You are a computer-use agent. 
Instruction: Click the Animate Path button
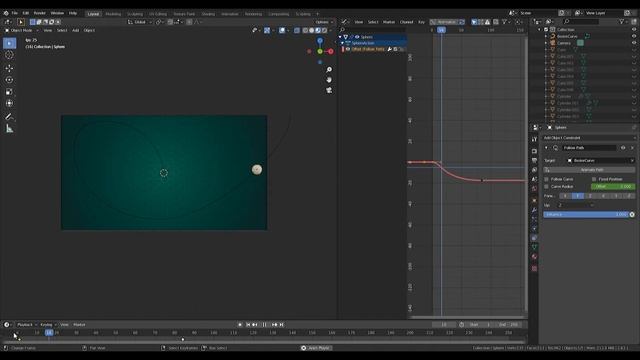coord(589,170)
